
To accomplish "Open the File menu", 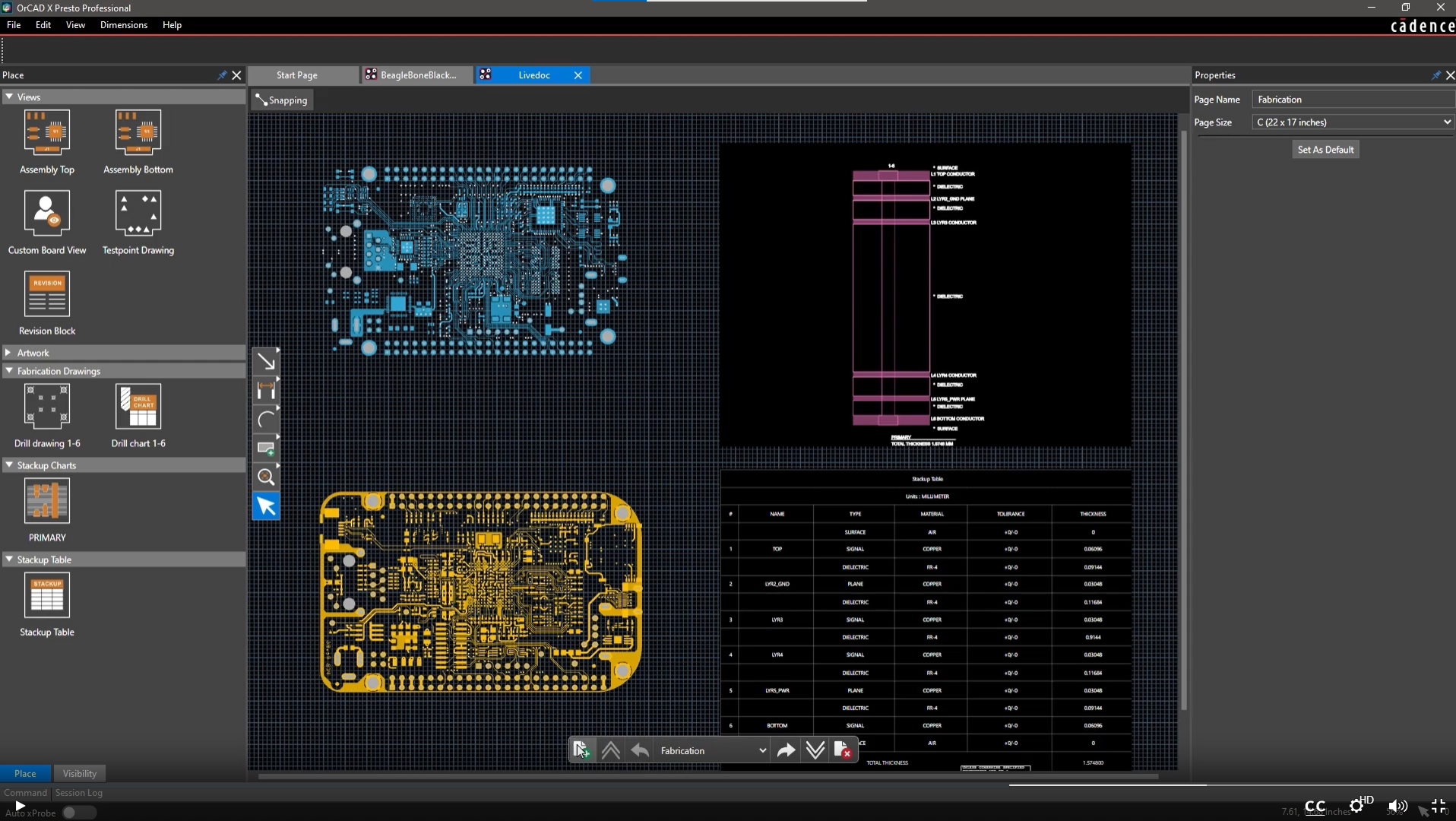I will [x=14, y=25].
